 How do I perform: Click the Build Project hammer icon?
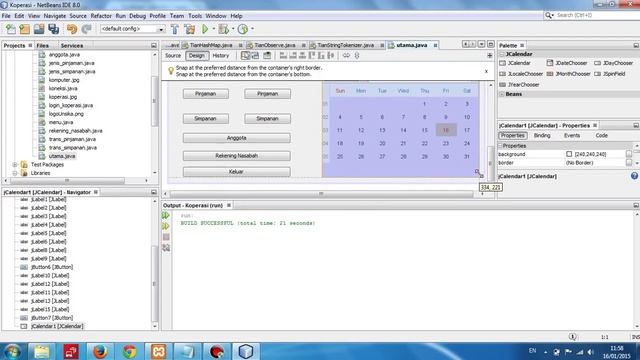[175, 29]
